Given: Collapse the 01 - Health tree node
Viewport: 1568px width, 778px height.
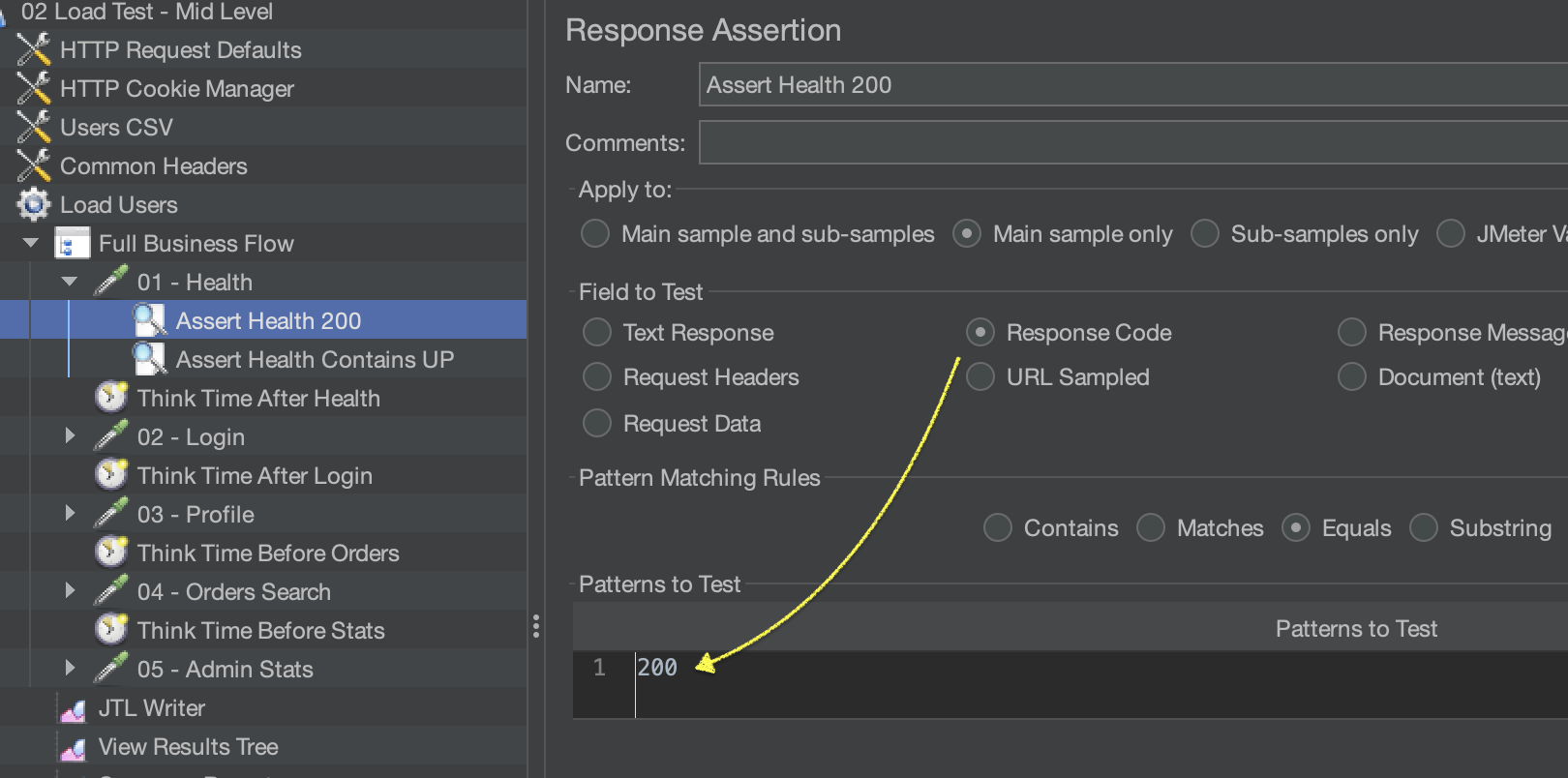Looking at the screenshot, I should (70, 282).
